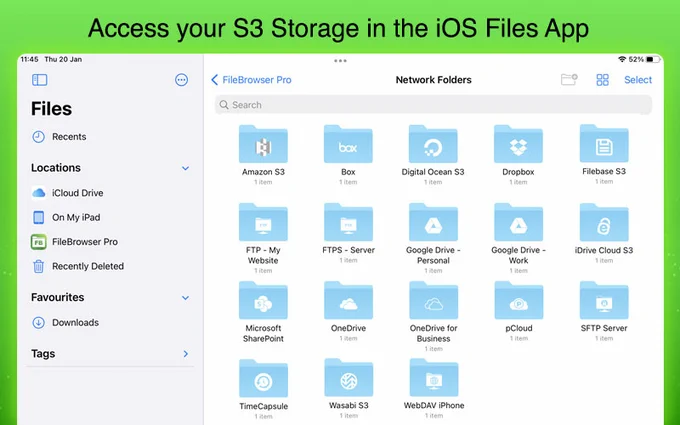The height and width of the screenshot is (425, 680).
Task: Expand the Tags section
Action: point(186,354)
